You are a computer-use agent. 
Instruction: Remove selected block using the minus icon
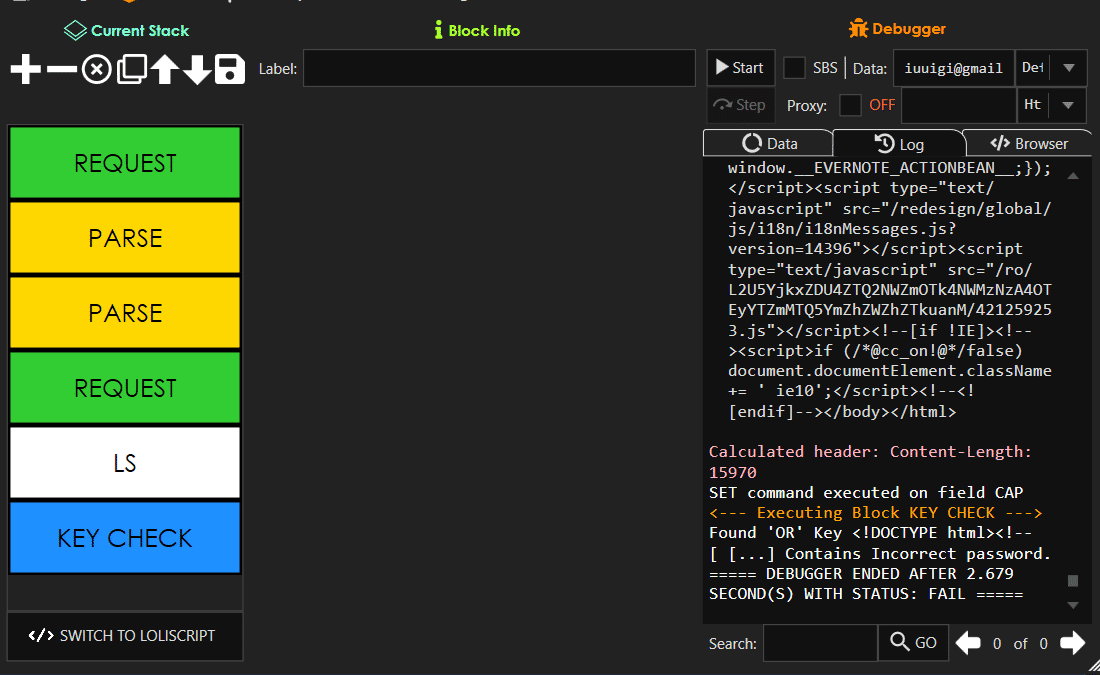point(60,68)
